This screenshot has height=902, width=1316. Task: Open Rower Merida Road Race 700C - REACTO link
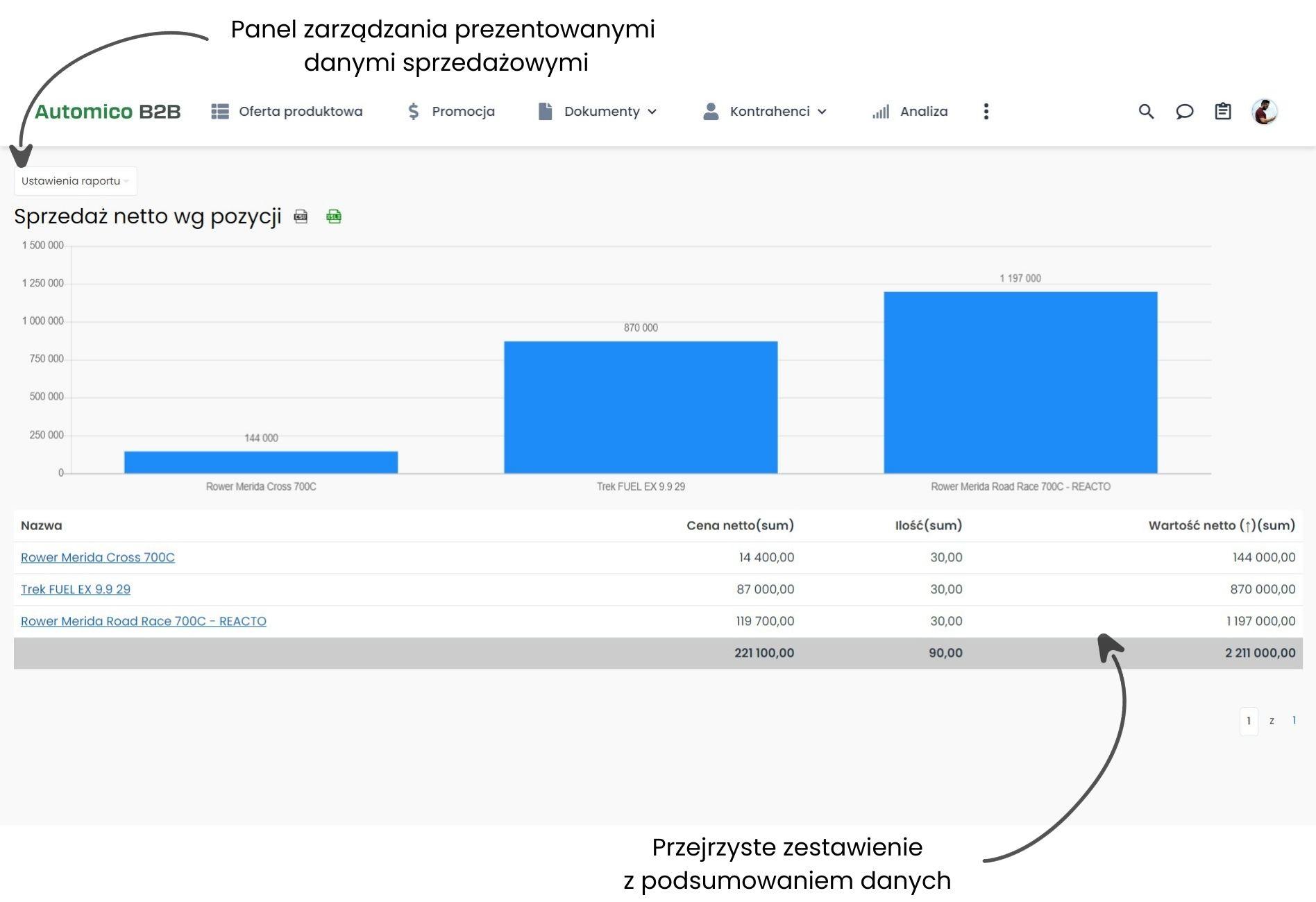[x=144, y=621]
